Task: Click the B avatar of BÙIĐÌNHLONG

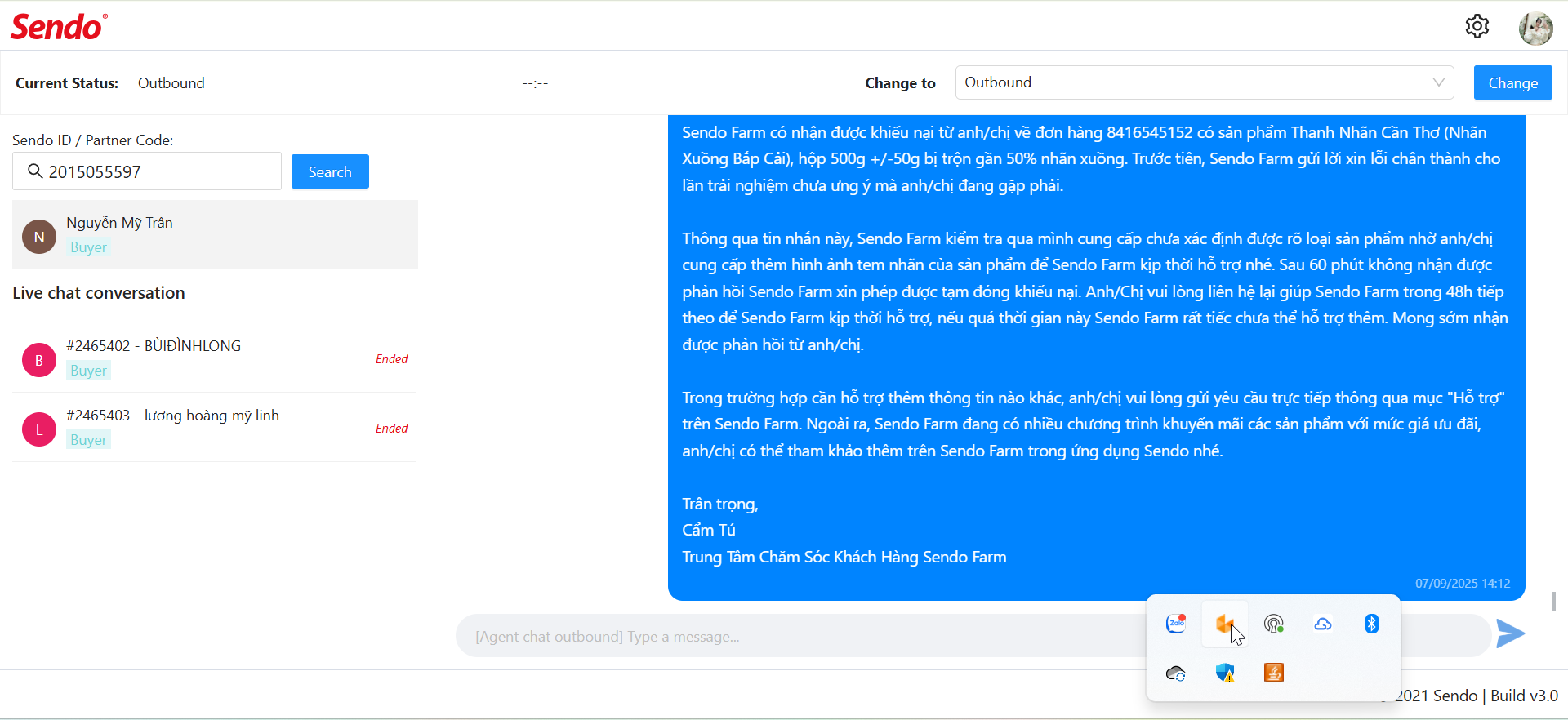Action: pos(39,360)
